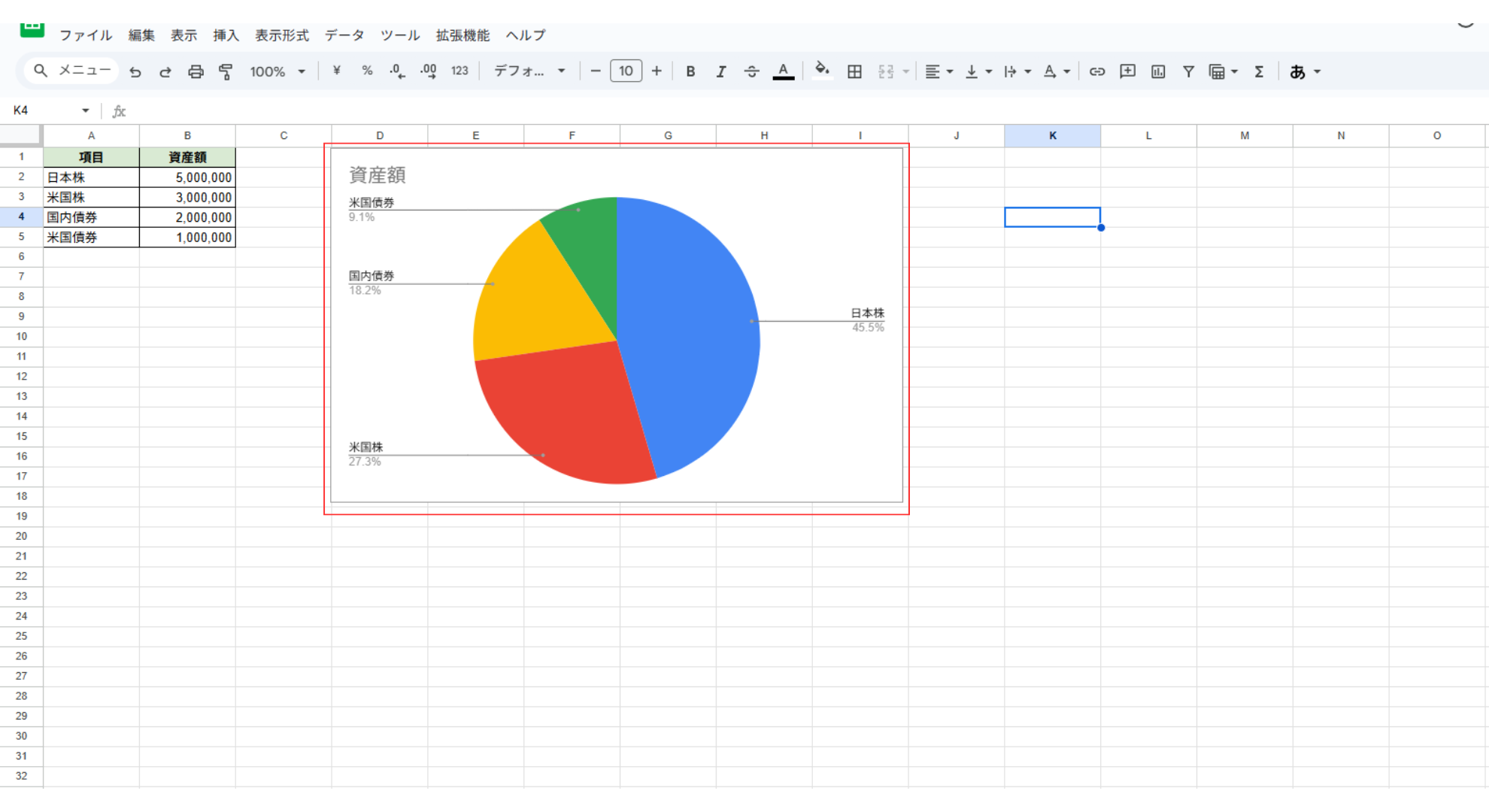Open the 編集 menu

pos(141,35)
